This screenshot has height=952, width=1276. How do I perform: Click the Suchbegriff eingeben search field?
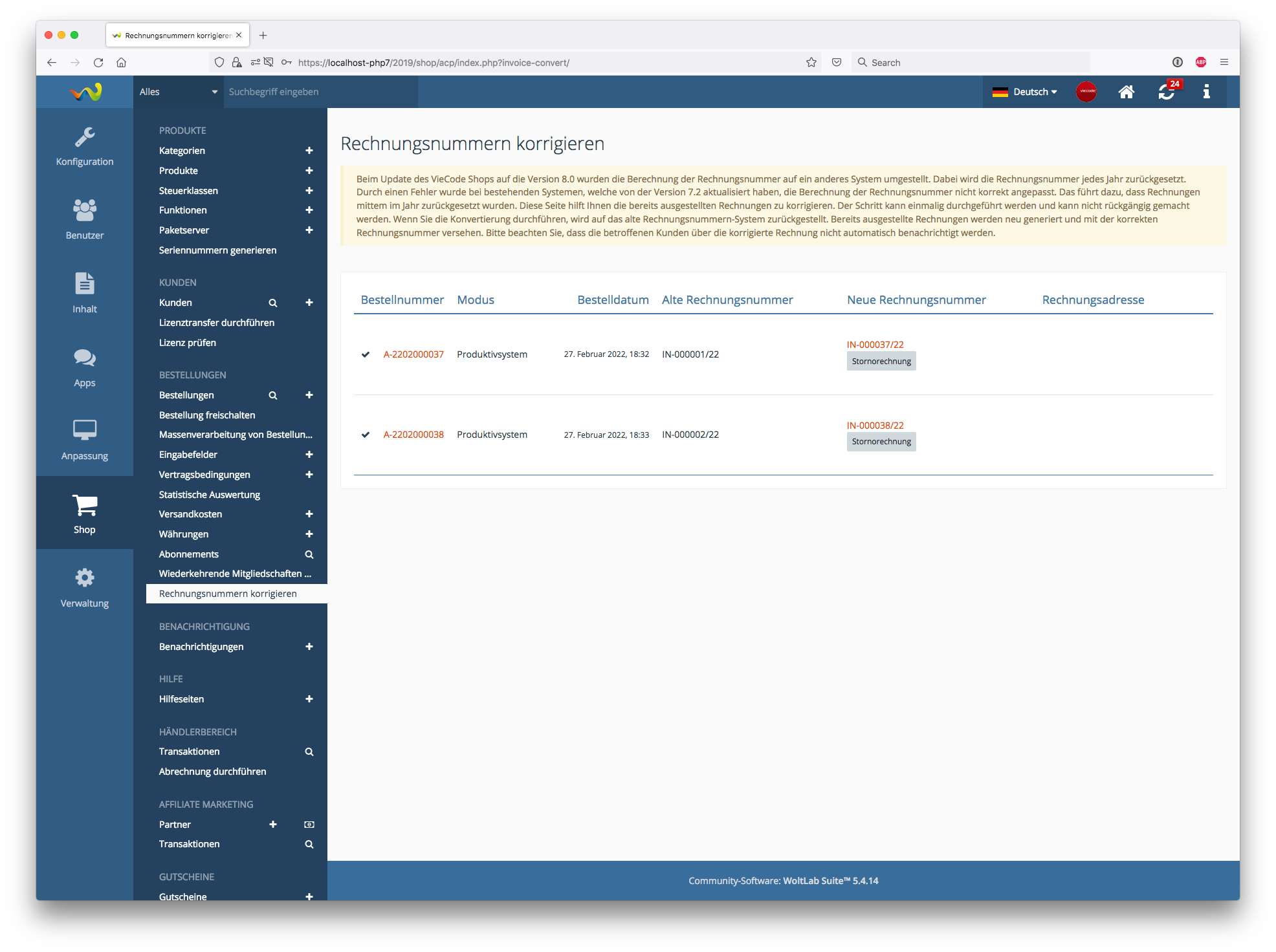point(320,92)
